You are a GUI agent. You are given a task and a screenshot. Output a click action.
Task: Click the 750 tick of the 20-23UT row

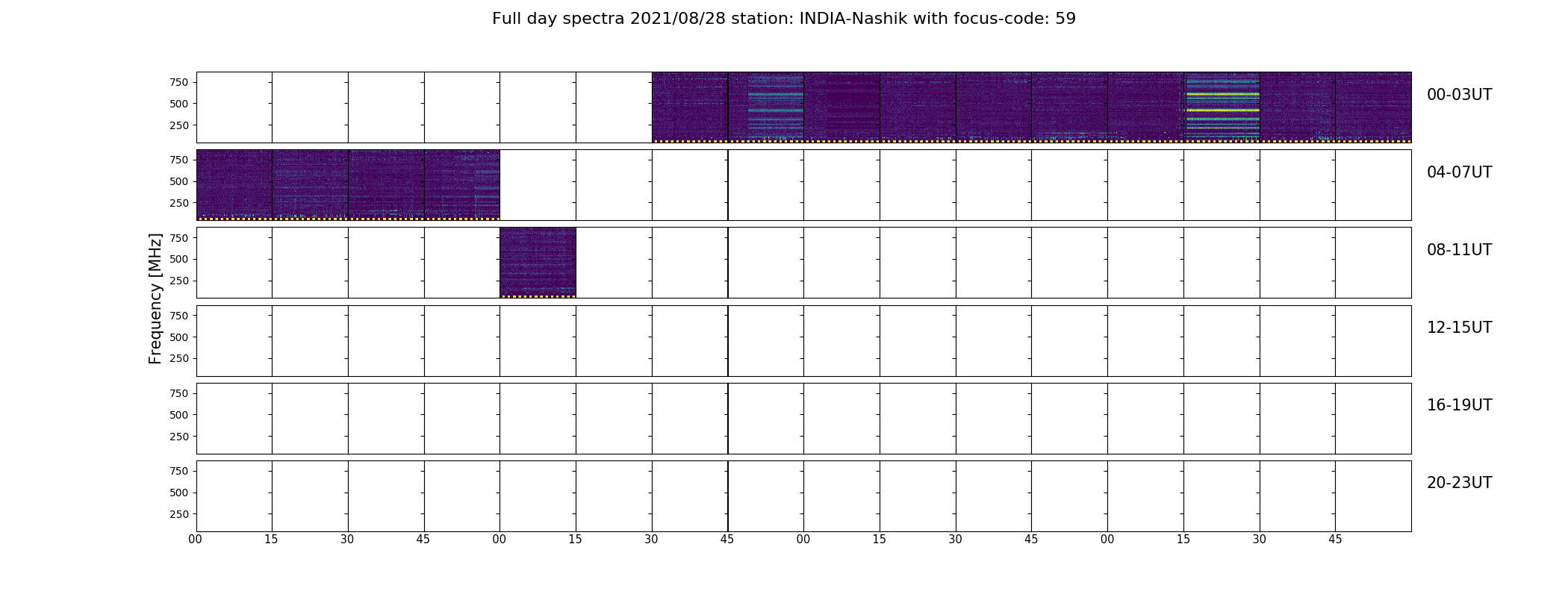point(179,471)
